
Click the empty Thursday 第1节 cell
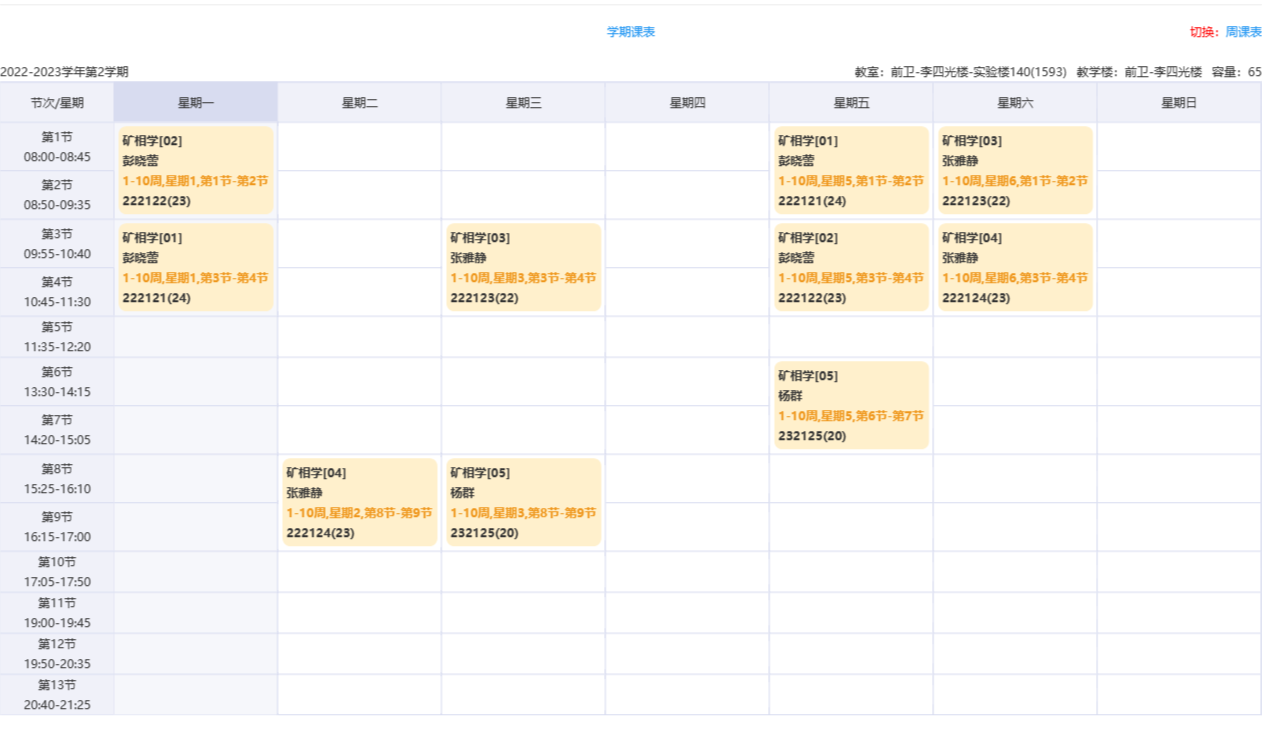point(687,147)
